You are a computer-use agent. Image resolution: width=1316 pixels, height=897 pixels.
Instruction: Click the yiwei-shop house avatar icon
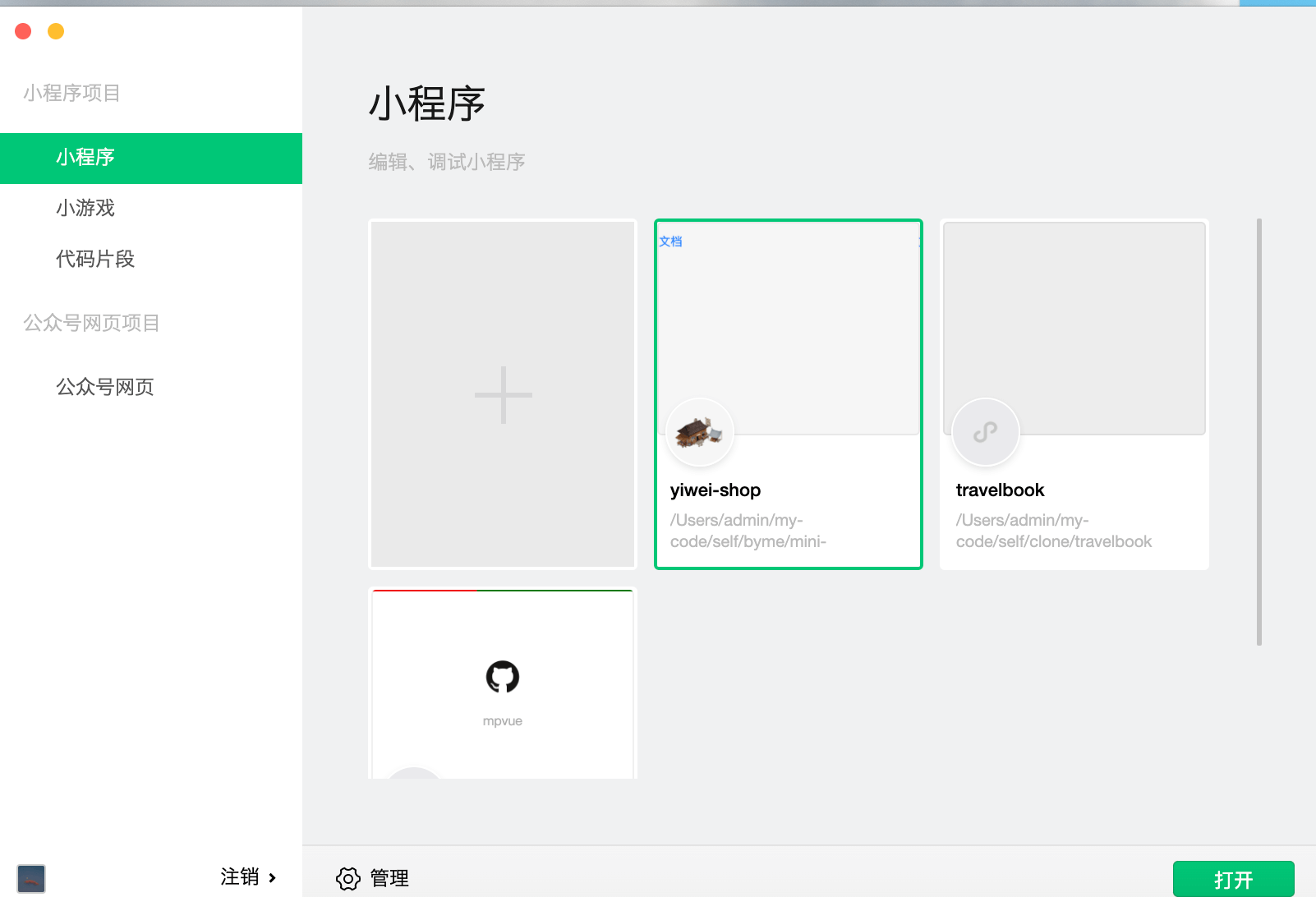point(699,432)
